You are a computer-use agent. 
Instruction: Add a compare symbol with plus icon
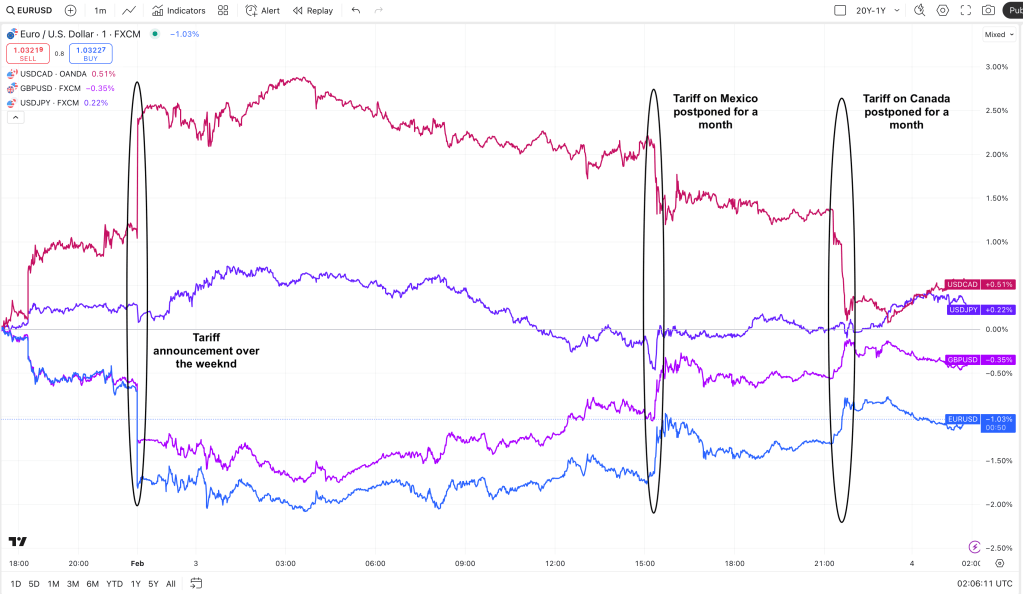tap(70, 11)
